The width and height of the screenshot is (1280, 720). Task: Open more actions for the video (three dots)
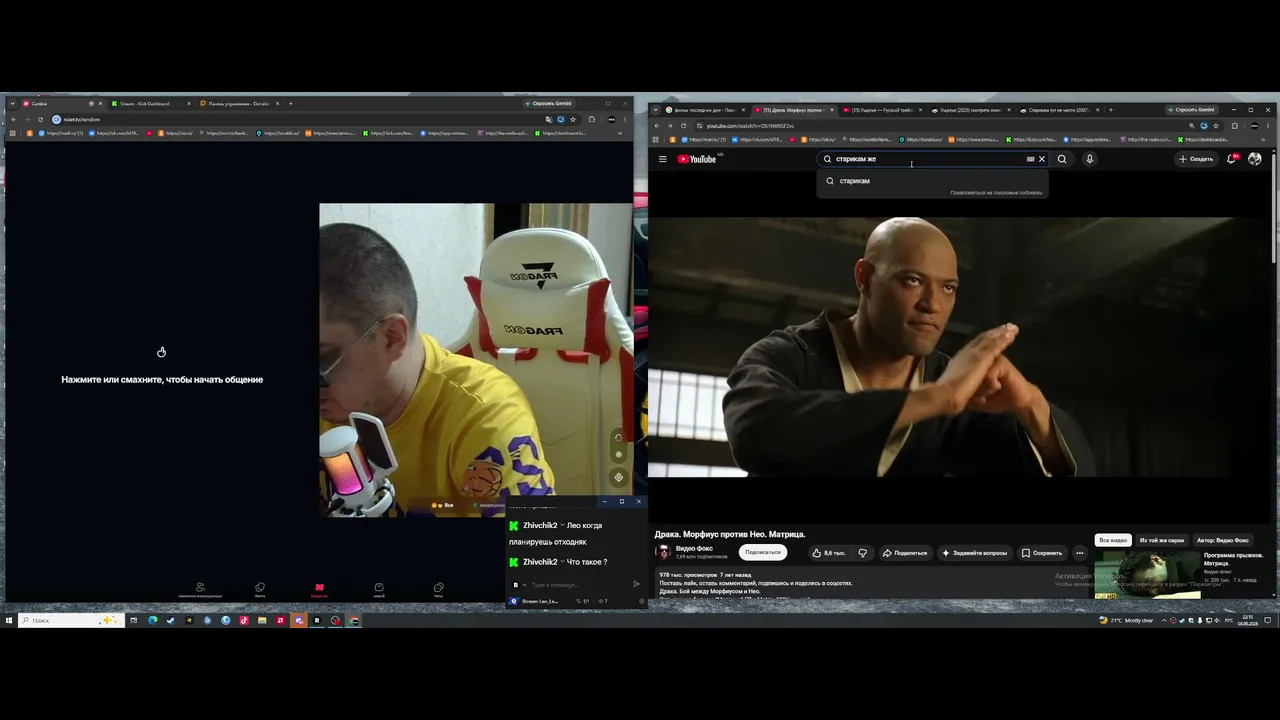tap(1079, 553)
